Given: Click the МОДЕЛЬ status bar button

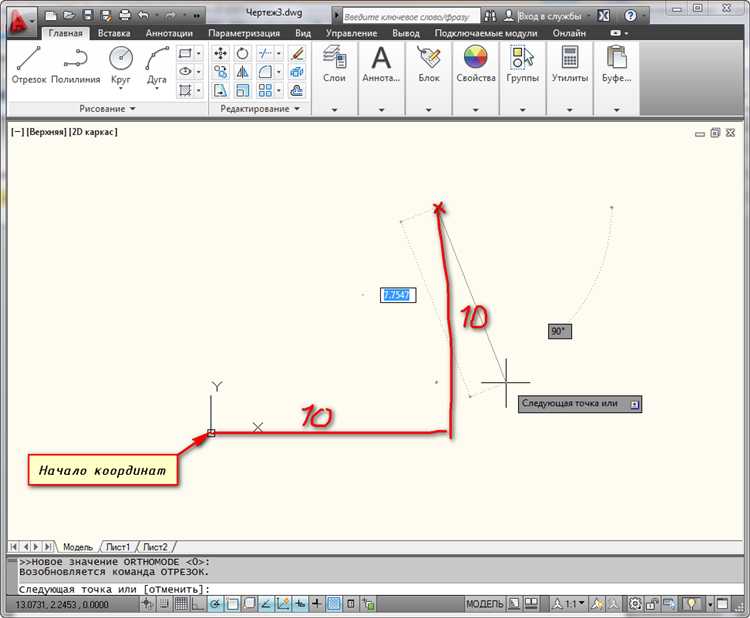Looking at the screenshot, I should click(x=485, y=604).
